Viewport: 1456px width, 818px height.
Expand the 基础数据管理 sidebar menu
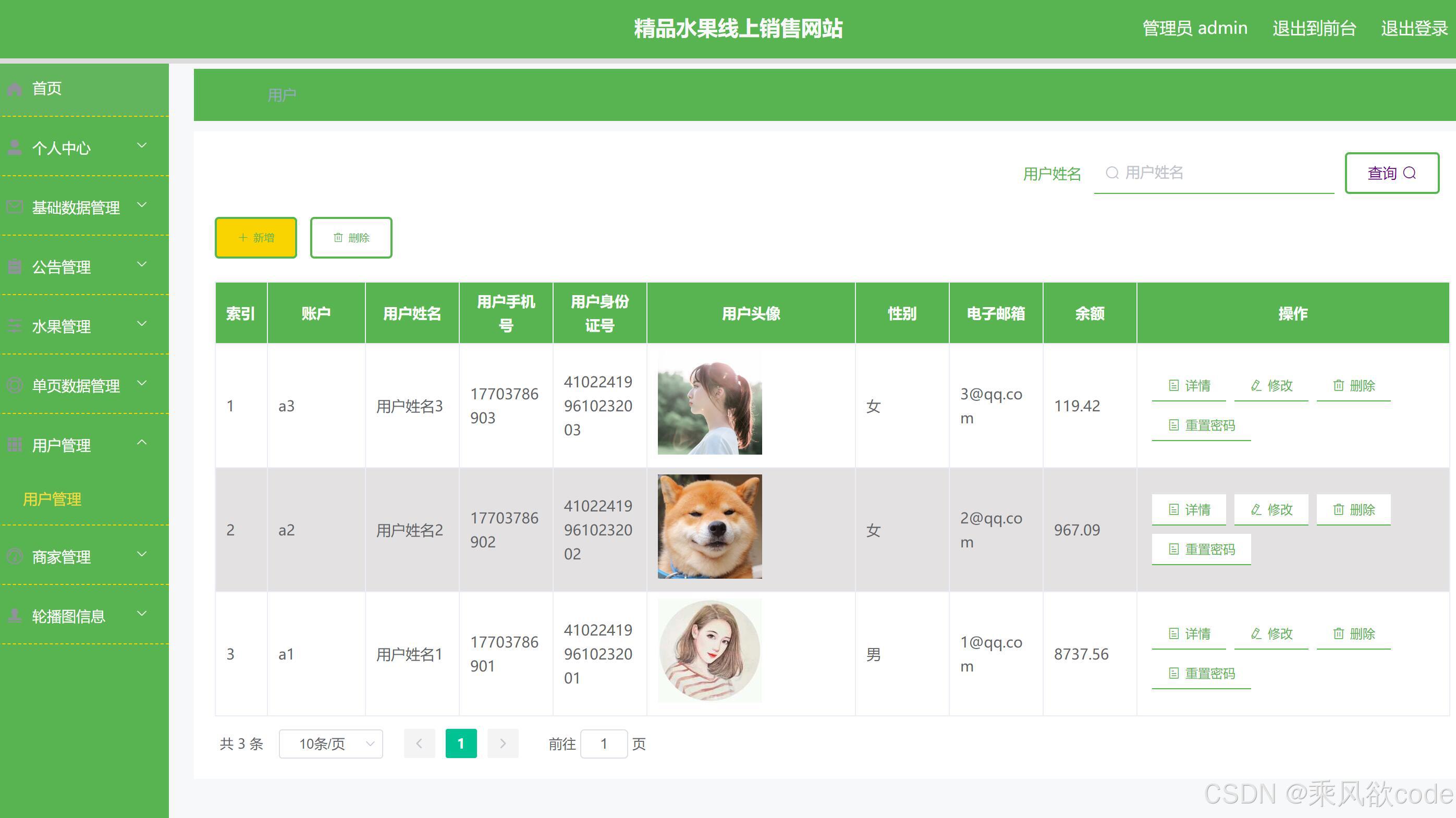[76, 207]
